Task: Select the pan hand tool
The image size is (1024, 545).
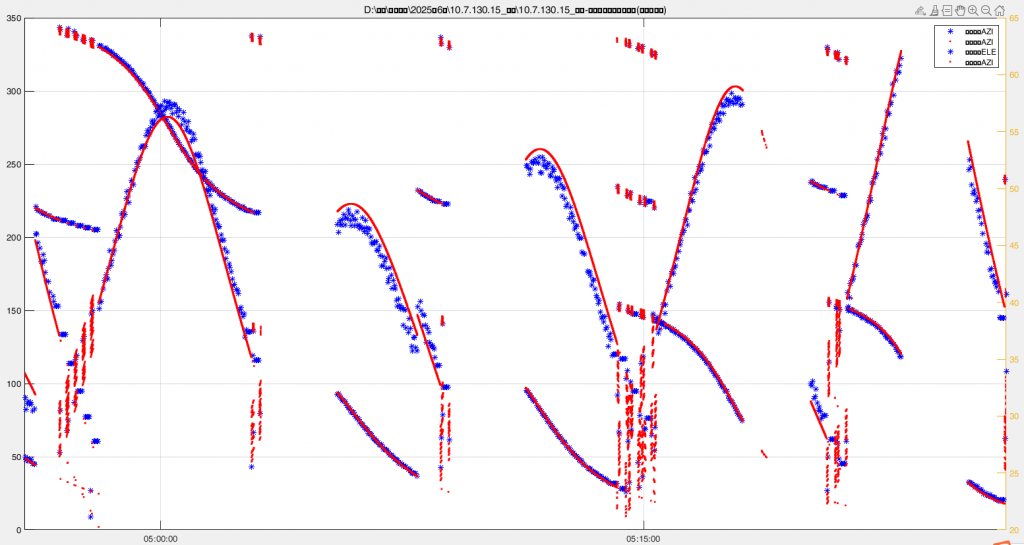Action: (x=960, y=10)
